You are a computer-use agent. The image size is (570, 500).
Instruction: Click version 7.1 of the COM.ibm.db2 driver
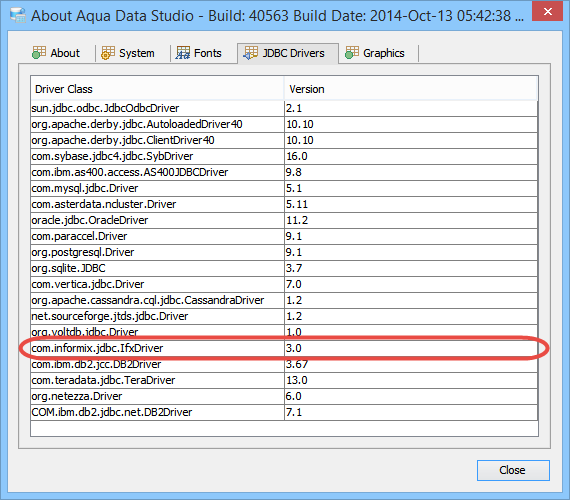pos(294,412)
